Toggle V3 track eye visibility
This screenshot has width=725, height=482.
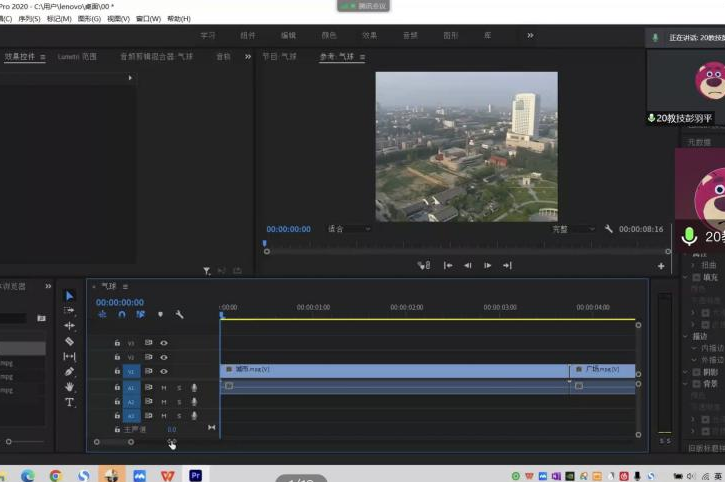point(164,343)
